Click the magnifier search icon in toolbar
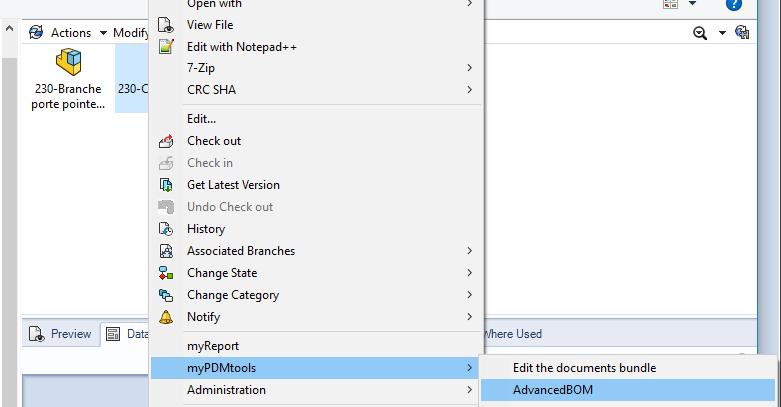The image size is (781, 407). tap(701, 33)
